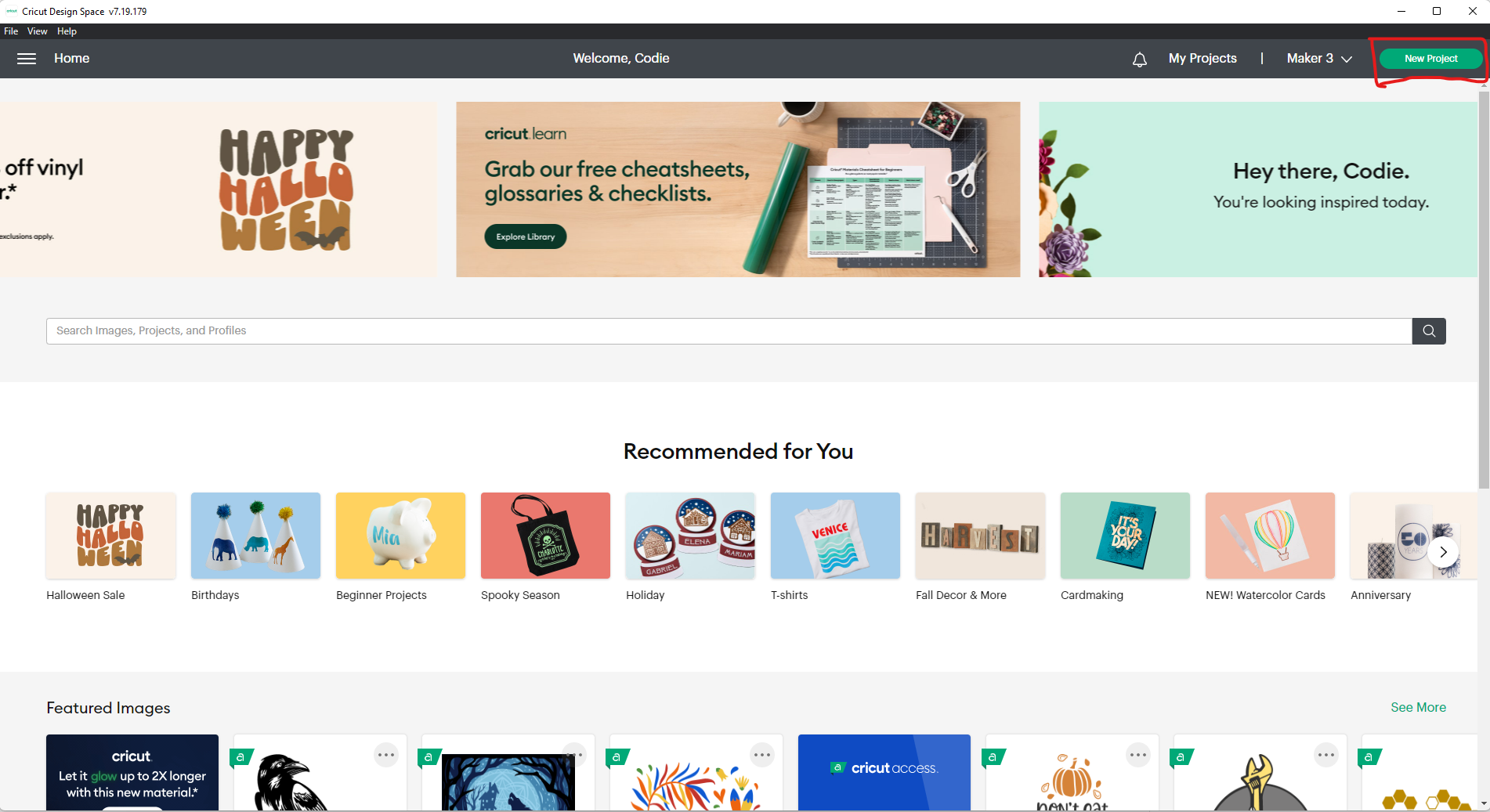
Task: Start a New Project
Action: 1430,59
